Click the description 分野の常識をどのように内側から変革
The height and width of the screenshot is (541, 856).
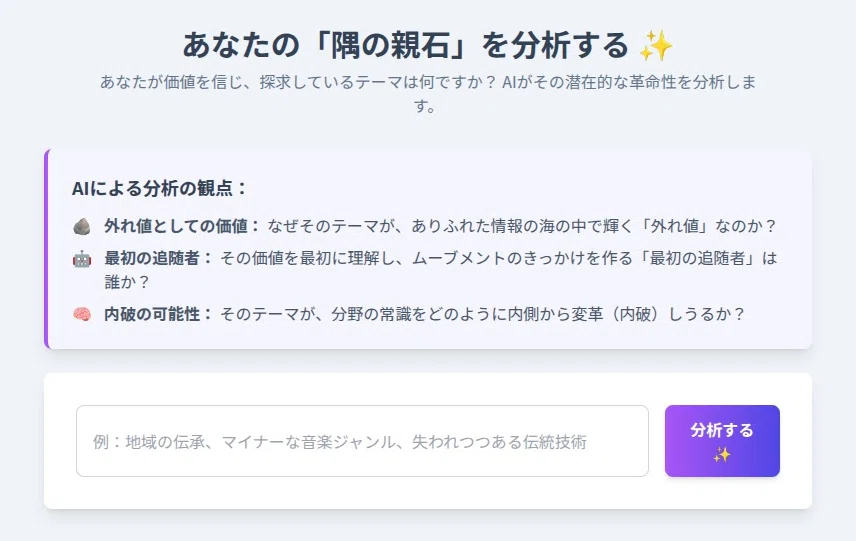483,314
